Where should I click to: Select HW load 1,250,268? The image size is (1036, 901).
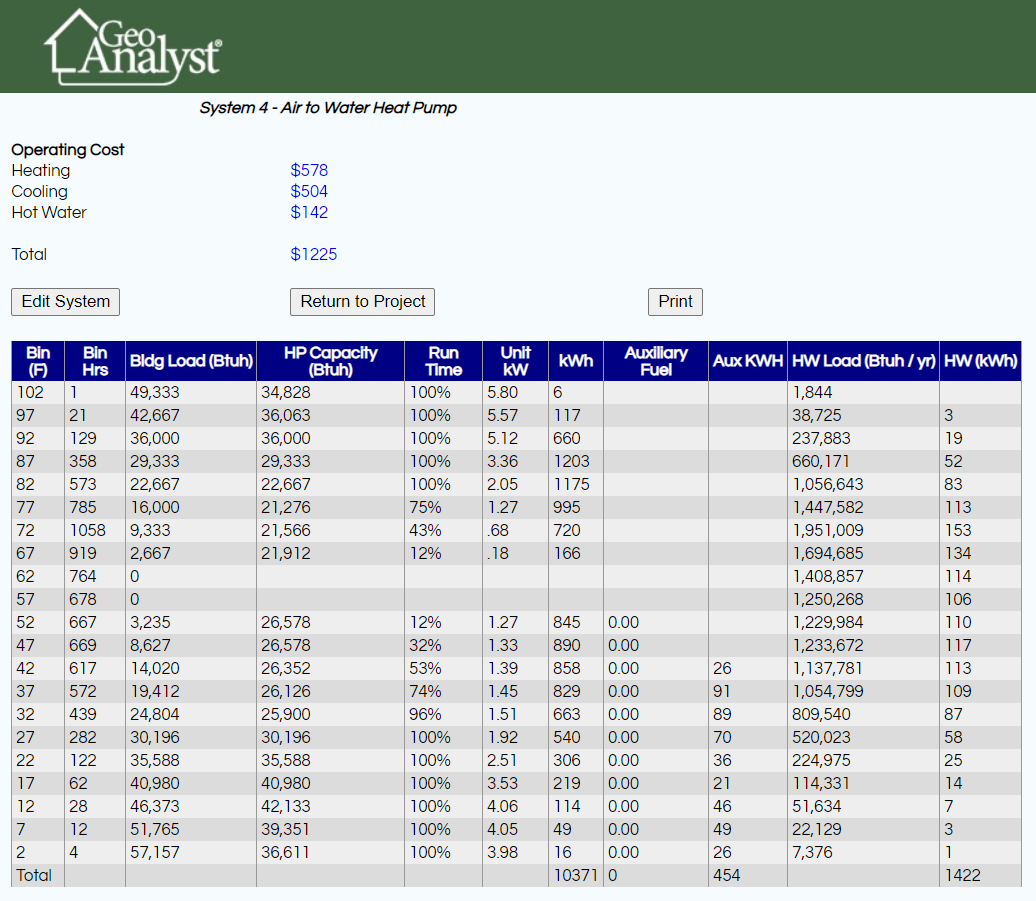click(x=828, y=599)
